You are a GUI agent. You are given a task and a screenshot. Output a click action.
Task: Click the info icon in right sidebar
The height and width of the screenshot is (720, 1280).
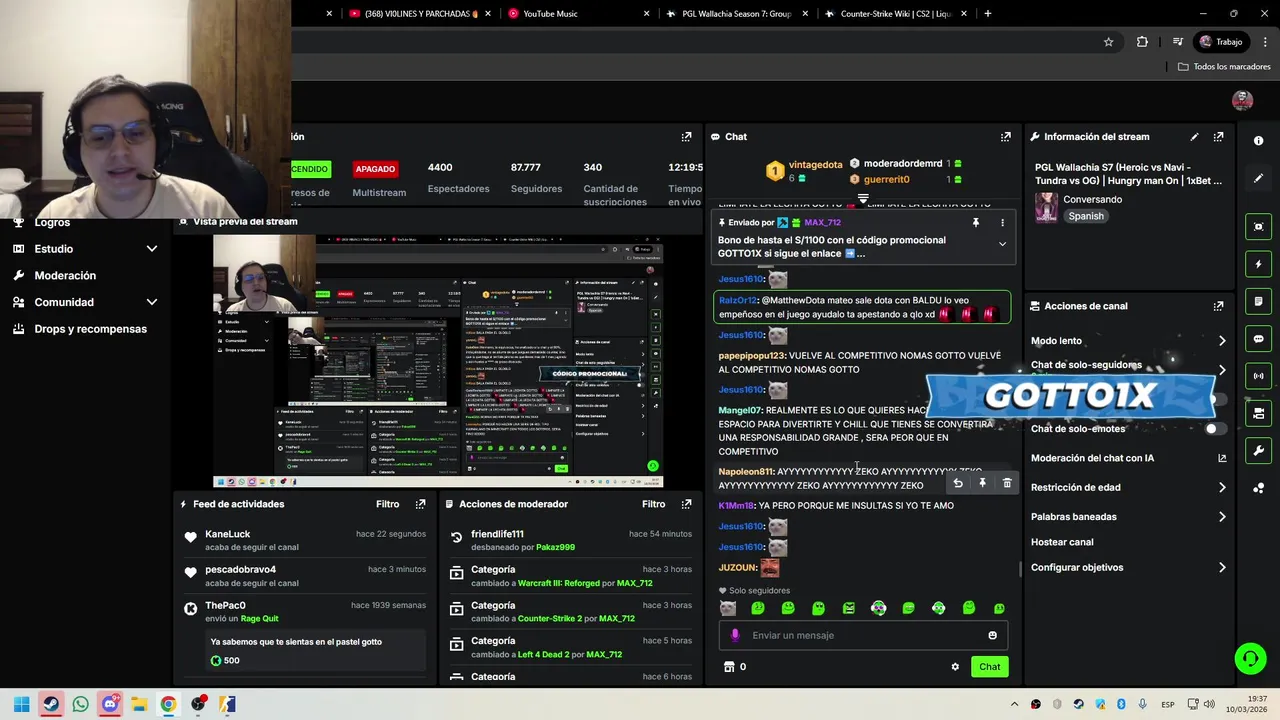click(x=1258, y=141)
